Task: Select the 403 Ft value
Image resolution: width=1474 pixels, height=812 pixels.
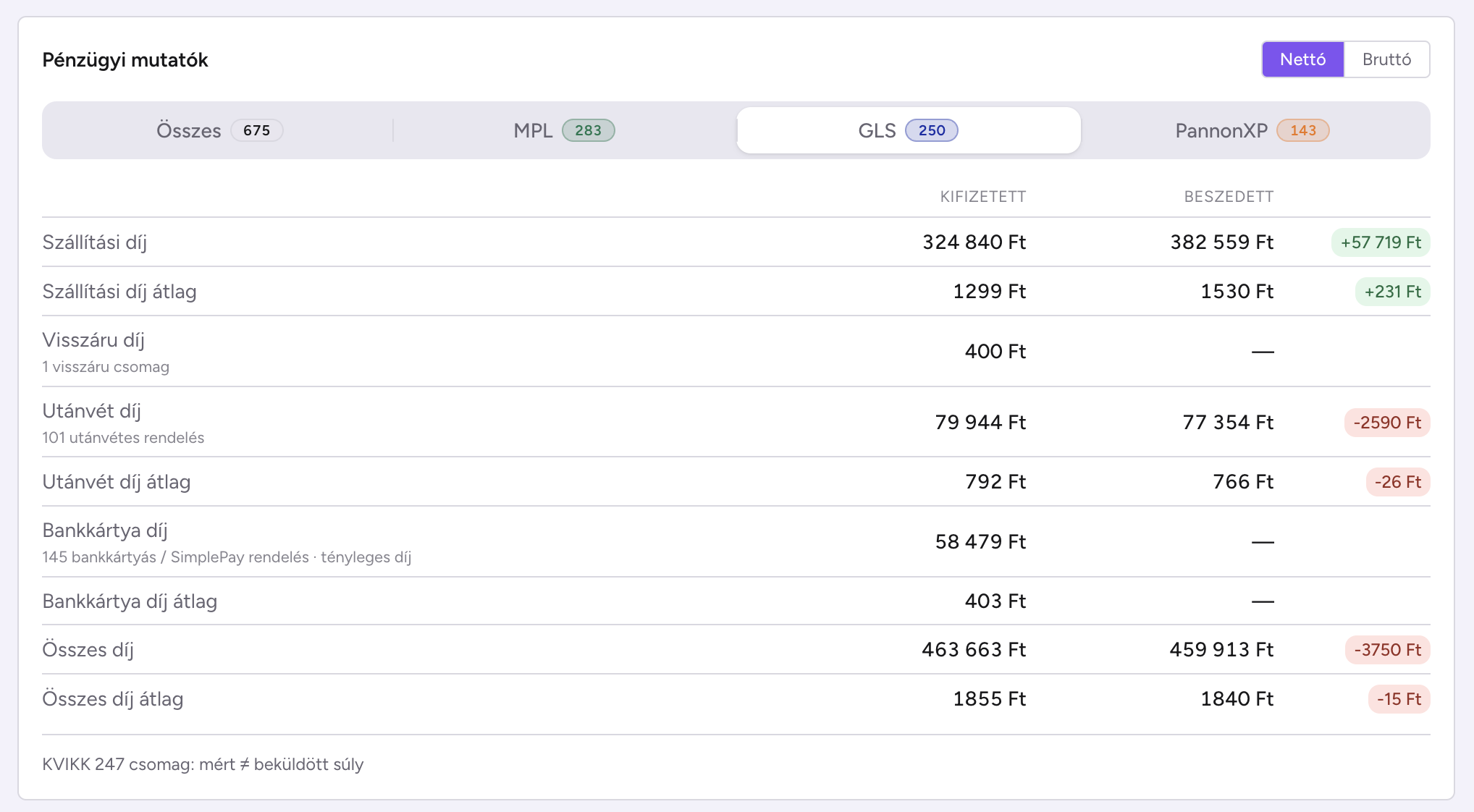Action: click(x=995, y=601)
